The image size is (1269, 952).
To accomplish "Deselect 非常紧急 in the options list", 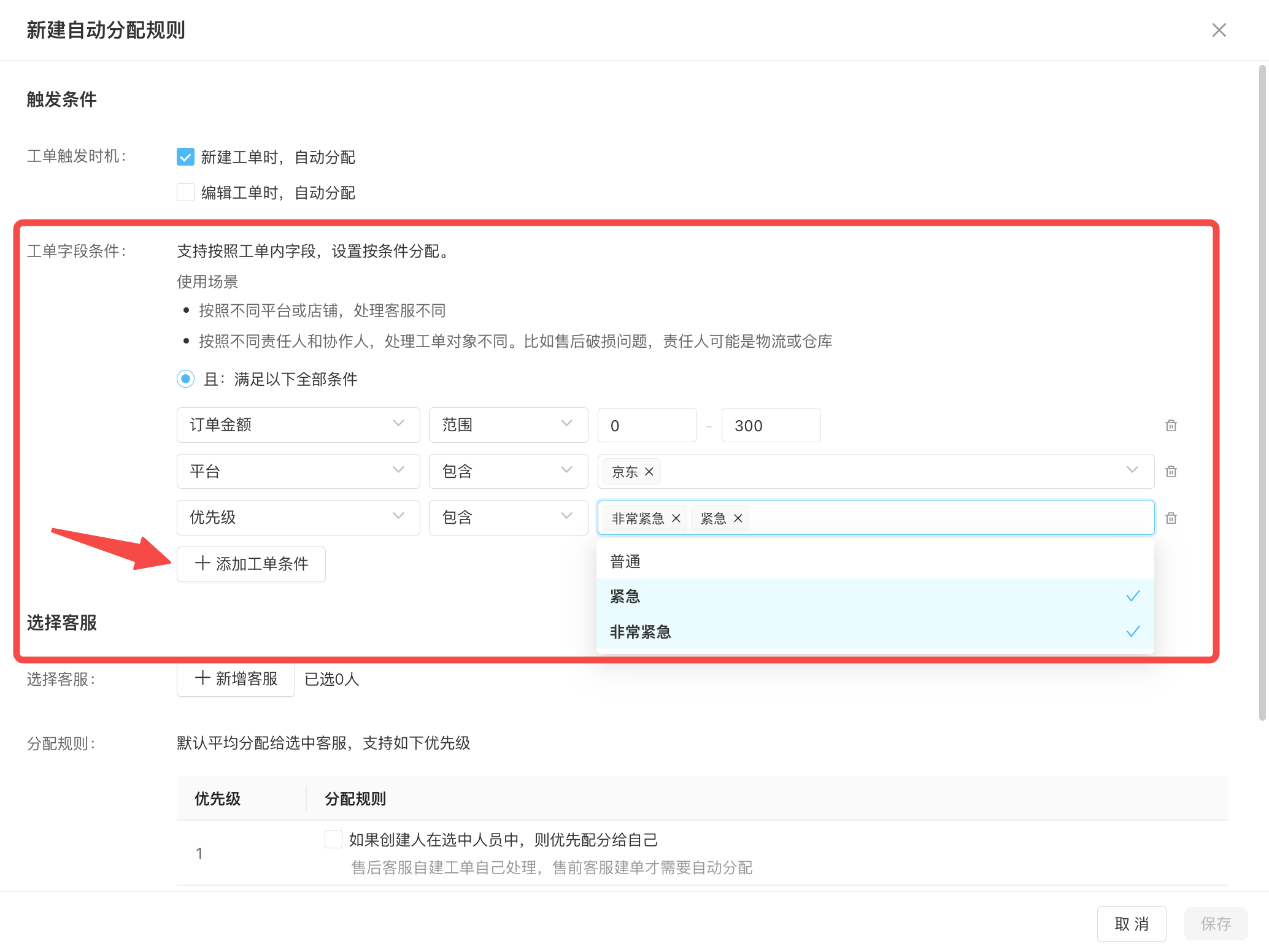I will pos(875,631).
